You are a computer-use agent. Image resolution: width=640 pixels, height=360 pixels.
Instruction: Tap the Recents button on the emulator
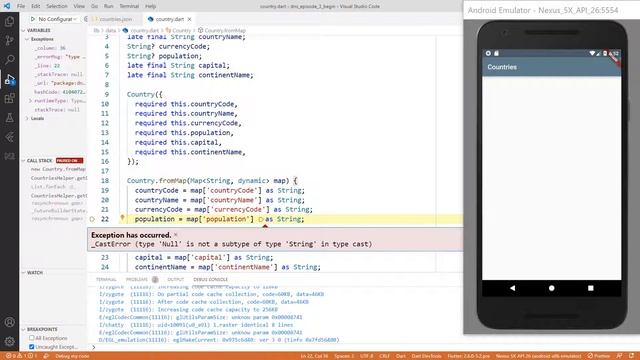point(590,288)
